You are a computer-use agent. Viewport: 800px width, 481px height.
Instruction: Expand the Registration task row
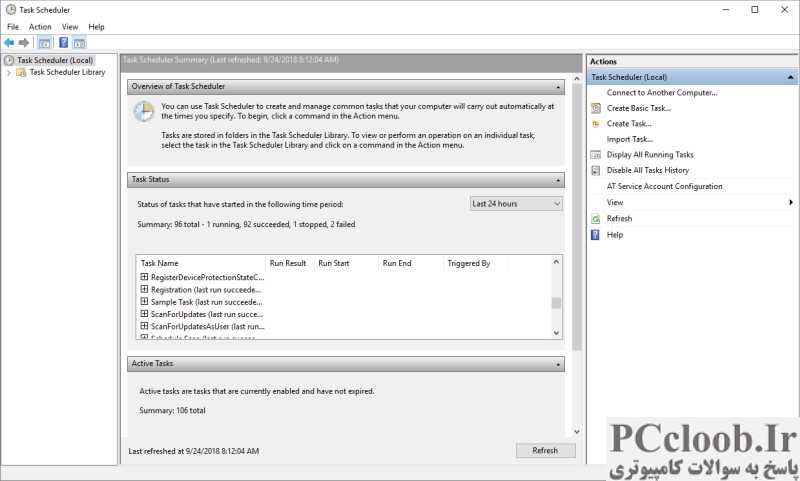tap(144, 289)
